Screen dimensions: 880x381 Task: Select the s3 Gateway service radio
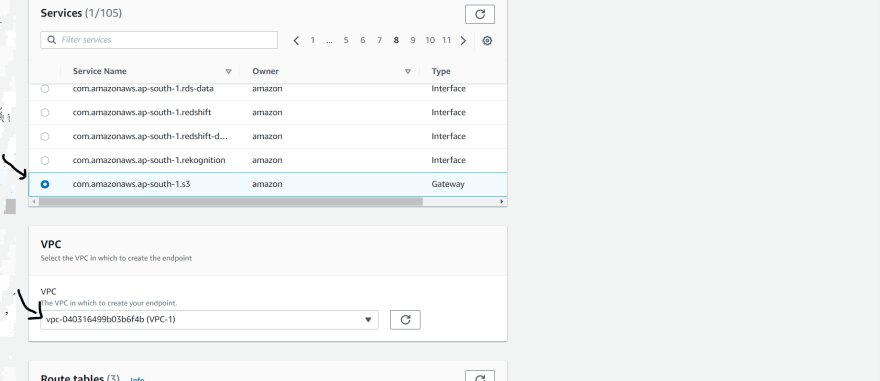click(45, 184)
